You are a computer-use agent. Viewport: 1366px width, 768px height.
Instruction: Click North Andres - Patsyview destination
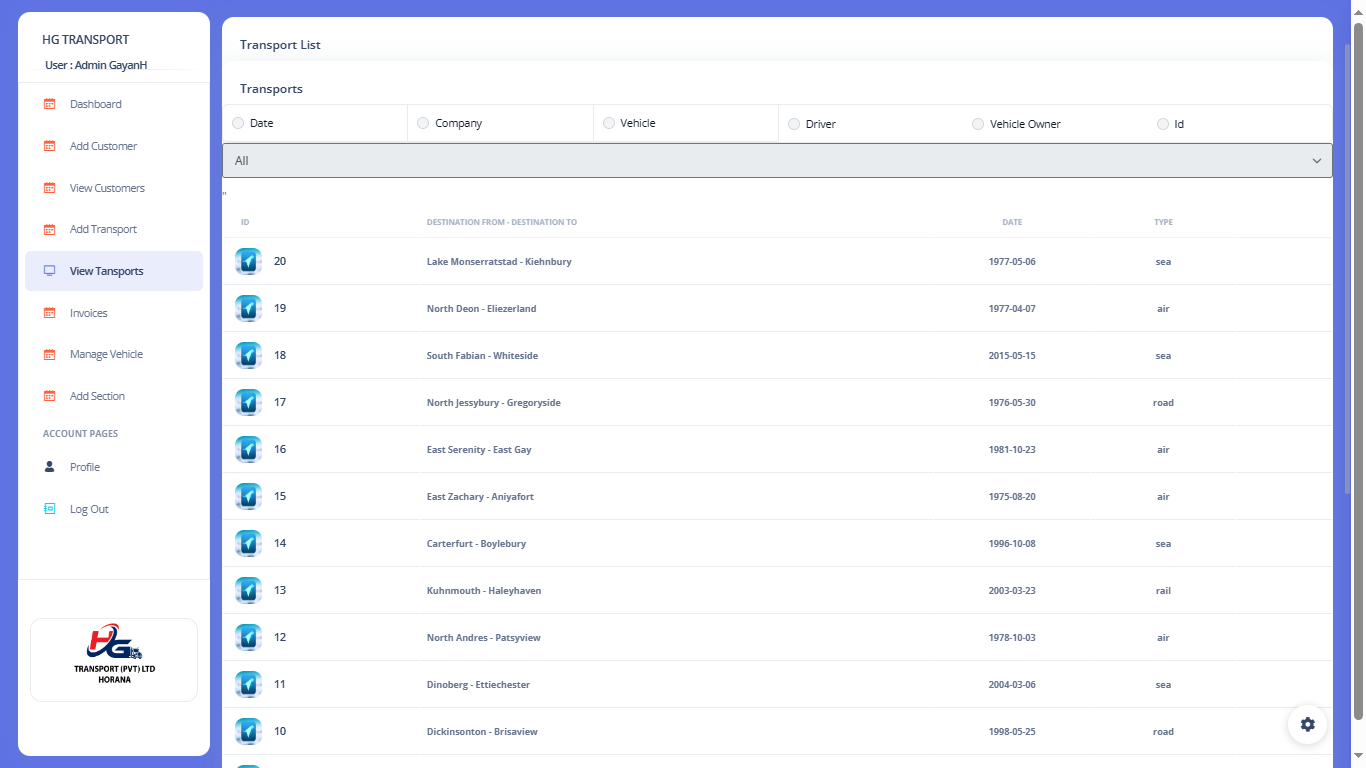pyautogui.click(x=484, y=638)
